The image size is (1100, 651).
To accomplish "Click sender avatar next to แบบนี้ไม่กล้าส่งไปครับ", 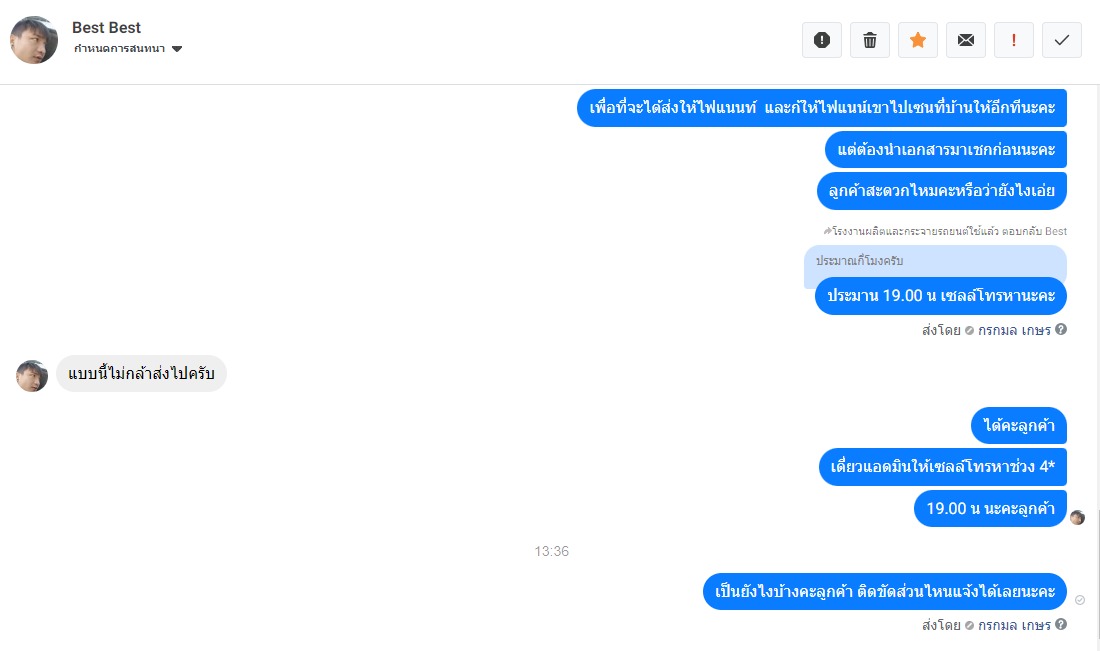I will [32, 376].
